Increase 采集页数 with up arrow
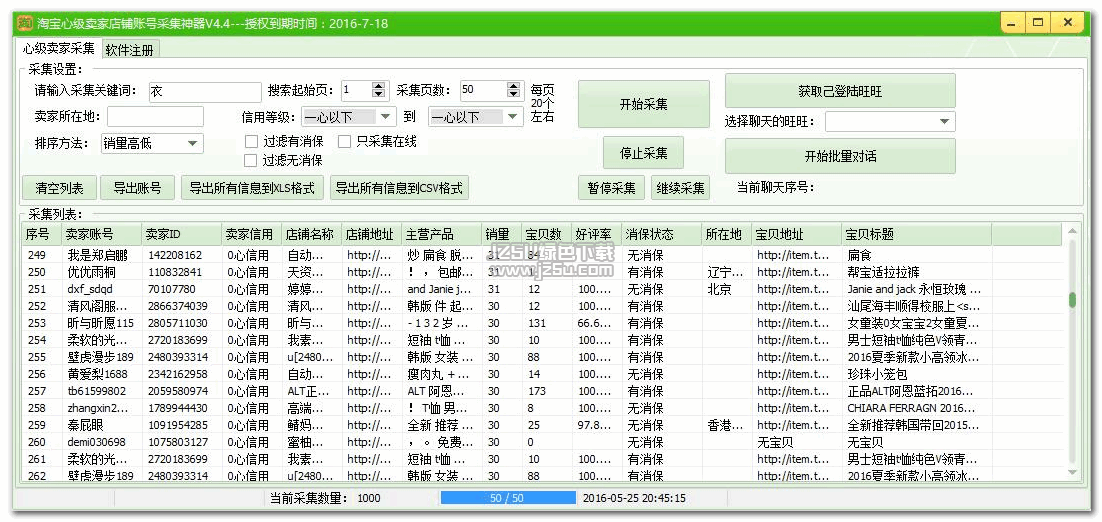Screen dimensions: 1102x522 [x=515, y=86]
